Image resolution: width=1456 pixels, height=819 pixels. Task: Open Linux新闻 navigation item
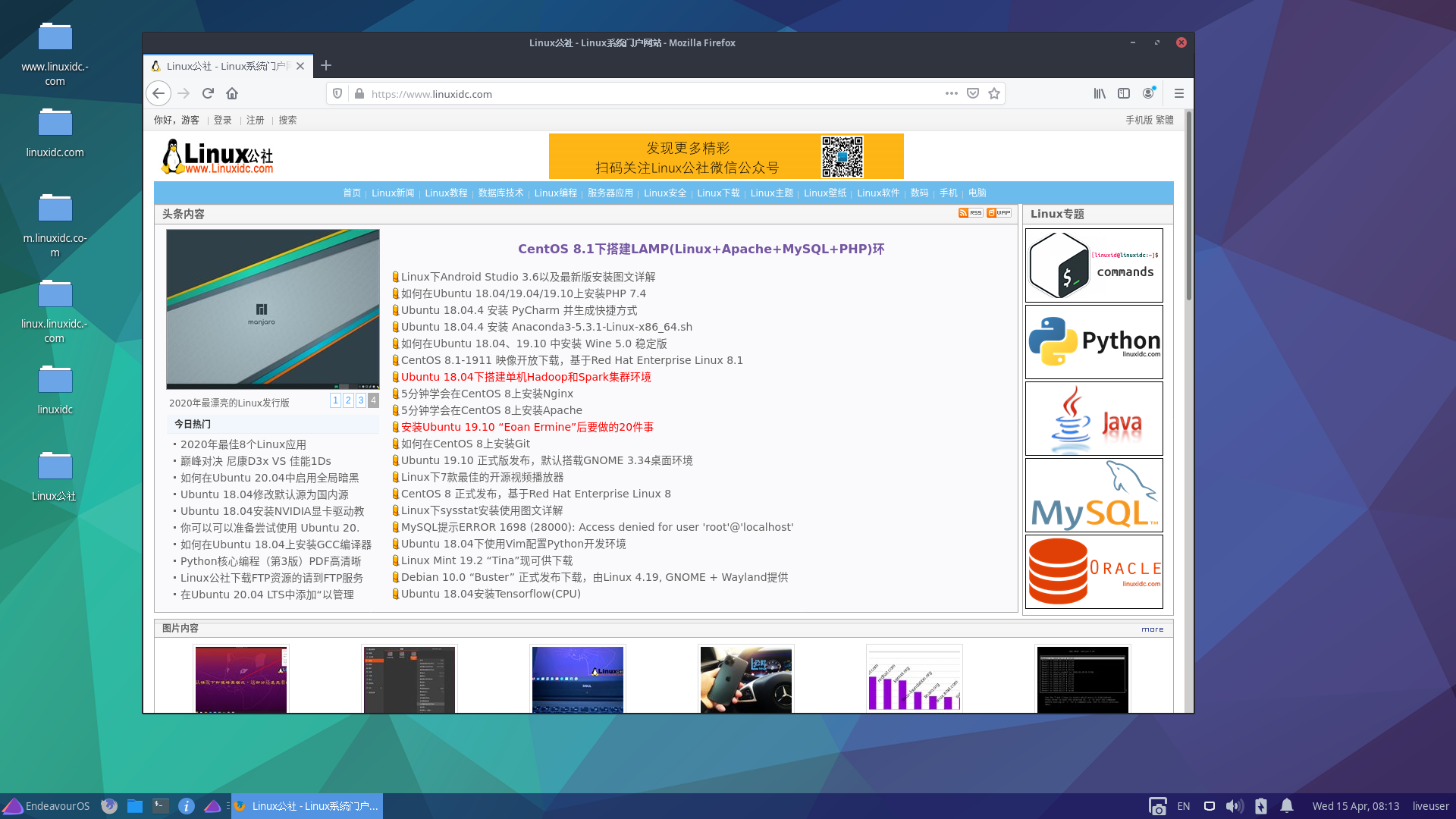click(393, 193)
